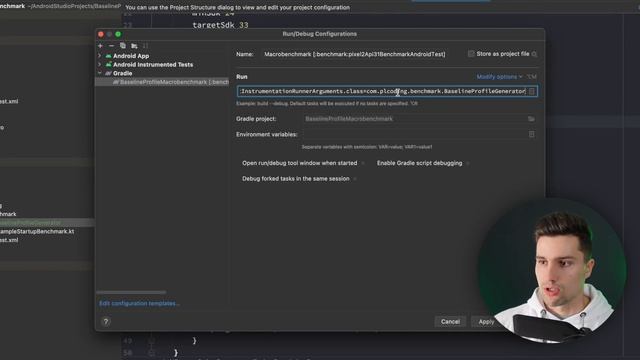The height and width of the screenshot is (360, 640).
Task: Apply the configuration changes
Action: pyautogui.click(x=486, y=322)
